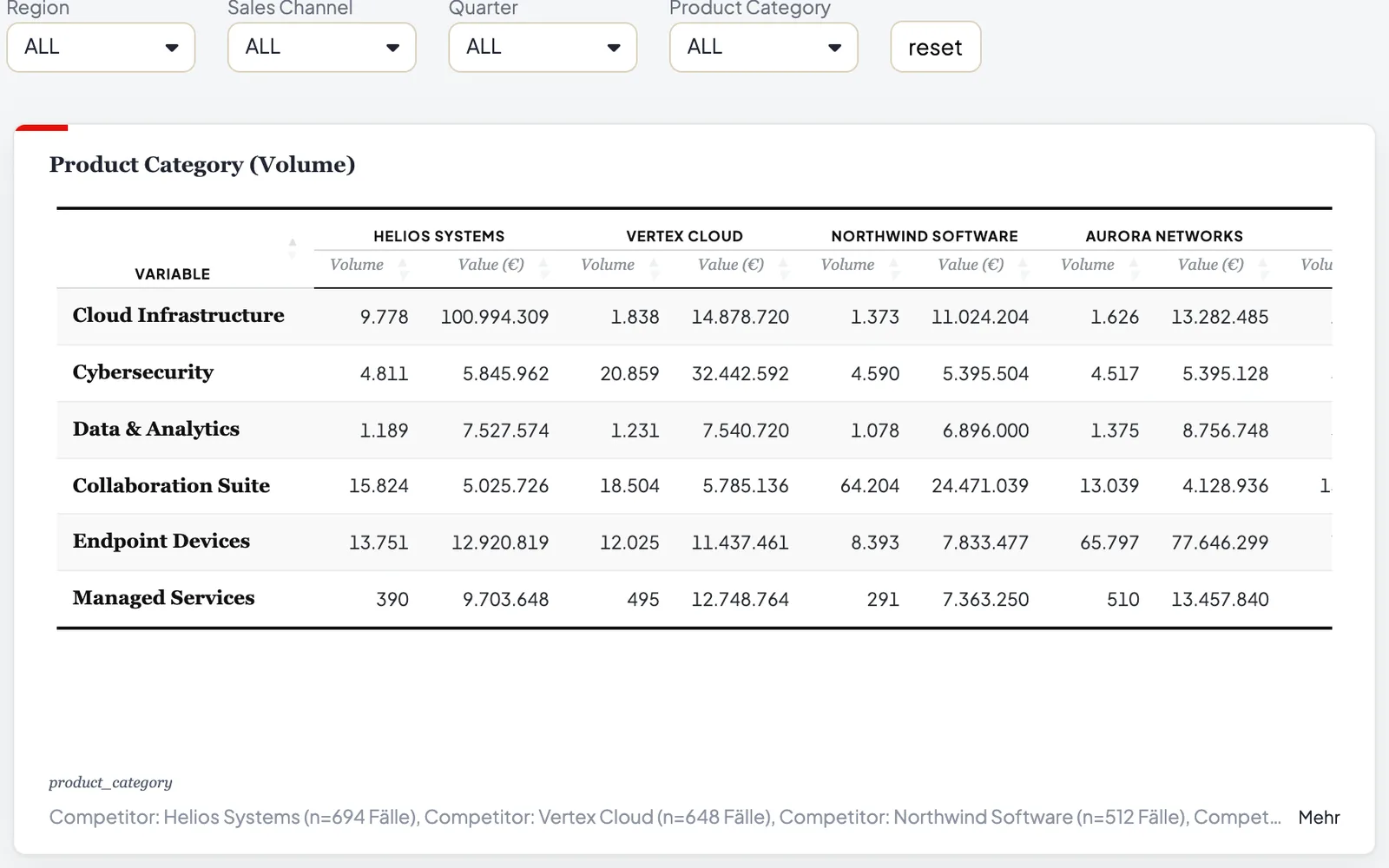
Task: Click the NORTHWIND SOFTWARE column header
Action: (x=925, y=236)
